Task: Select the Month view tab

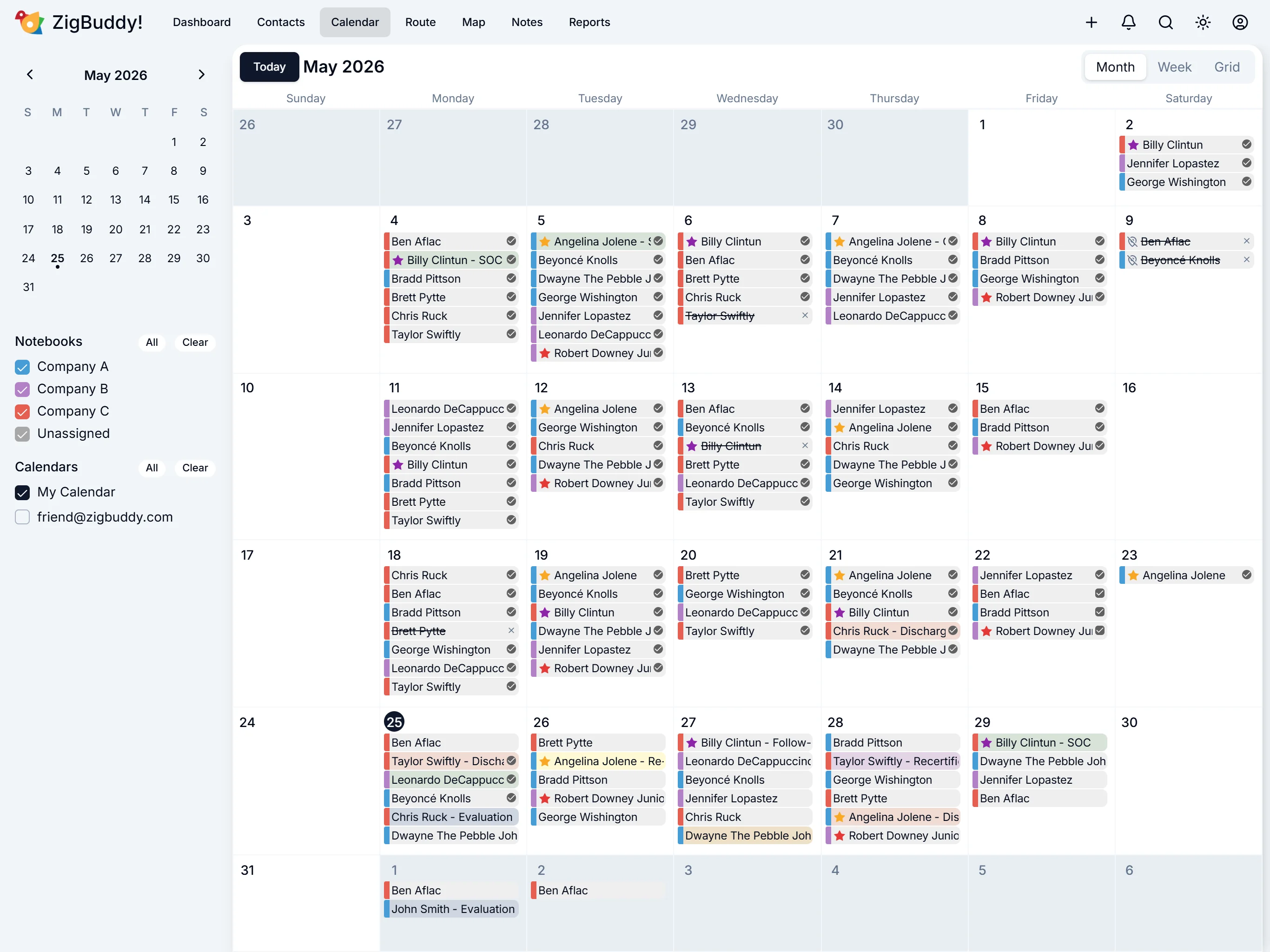Action: click(1115, 67)
